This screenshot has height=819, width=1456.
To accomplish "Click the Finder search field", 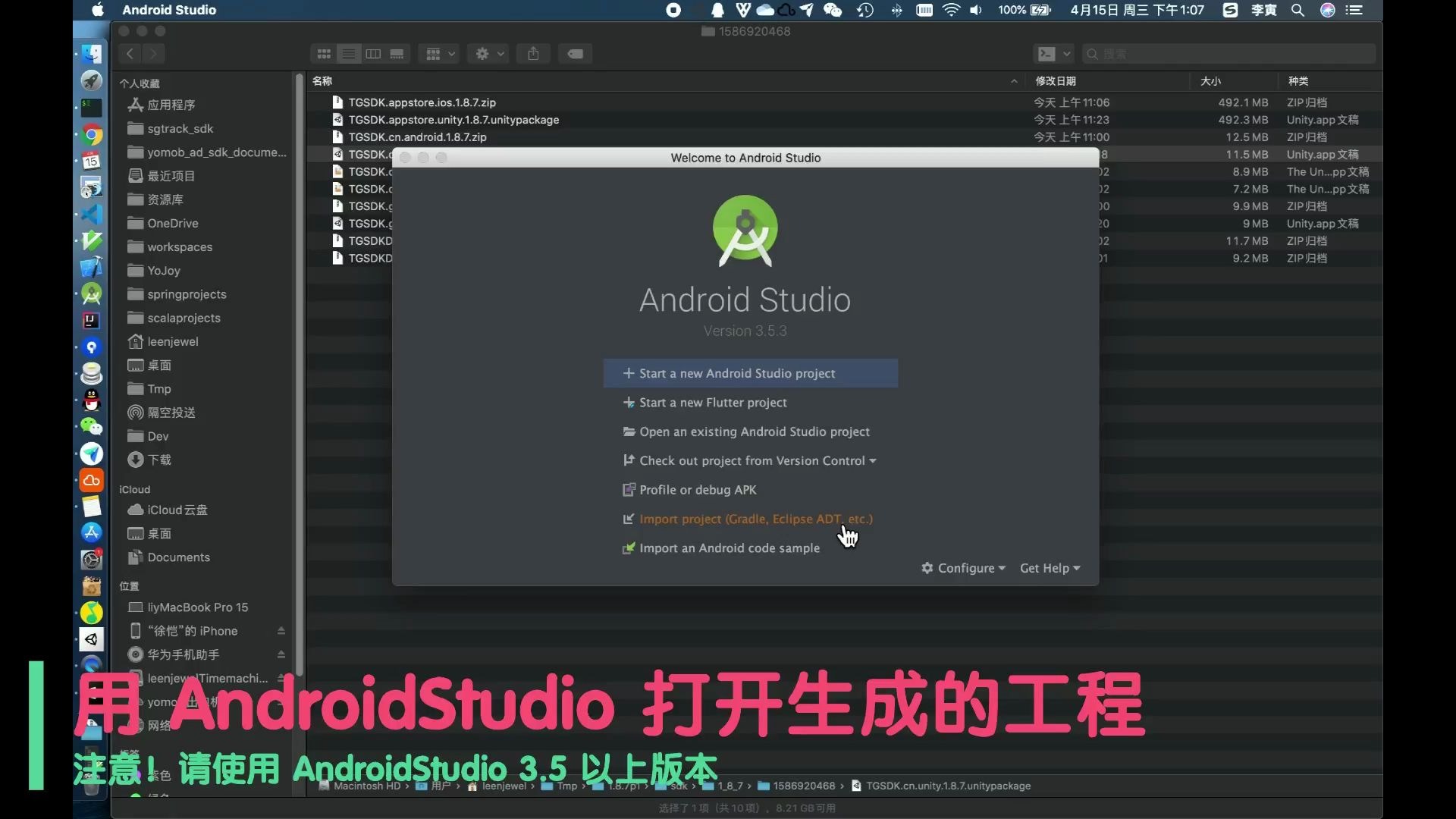I will pyautogui.click(x=1228, y=54).
